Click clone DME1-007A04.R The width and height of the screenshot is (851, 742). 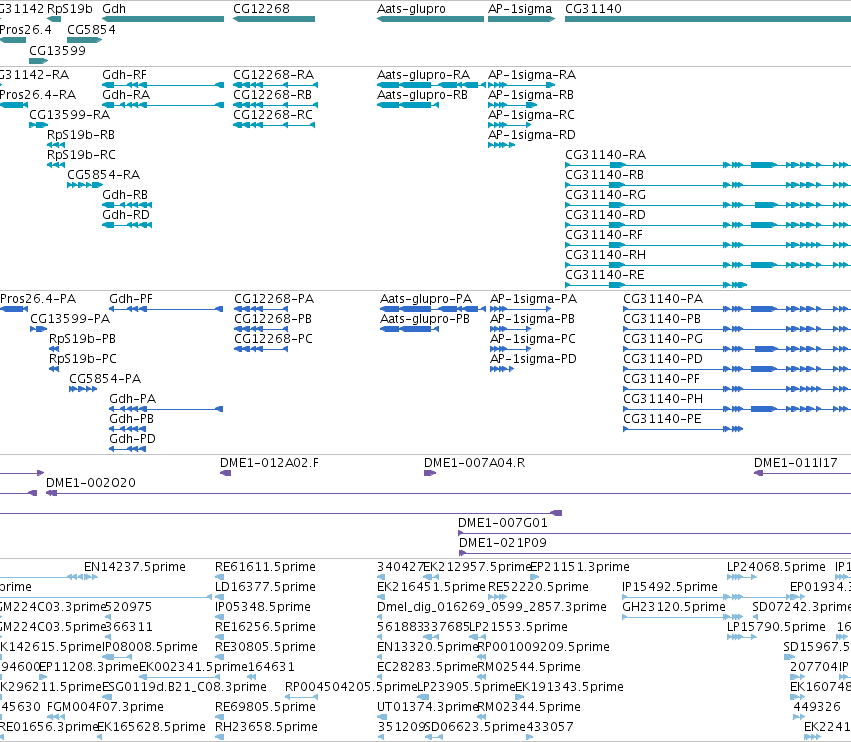[474, 463]
